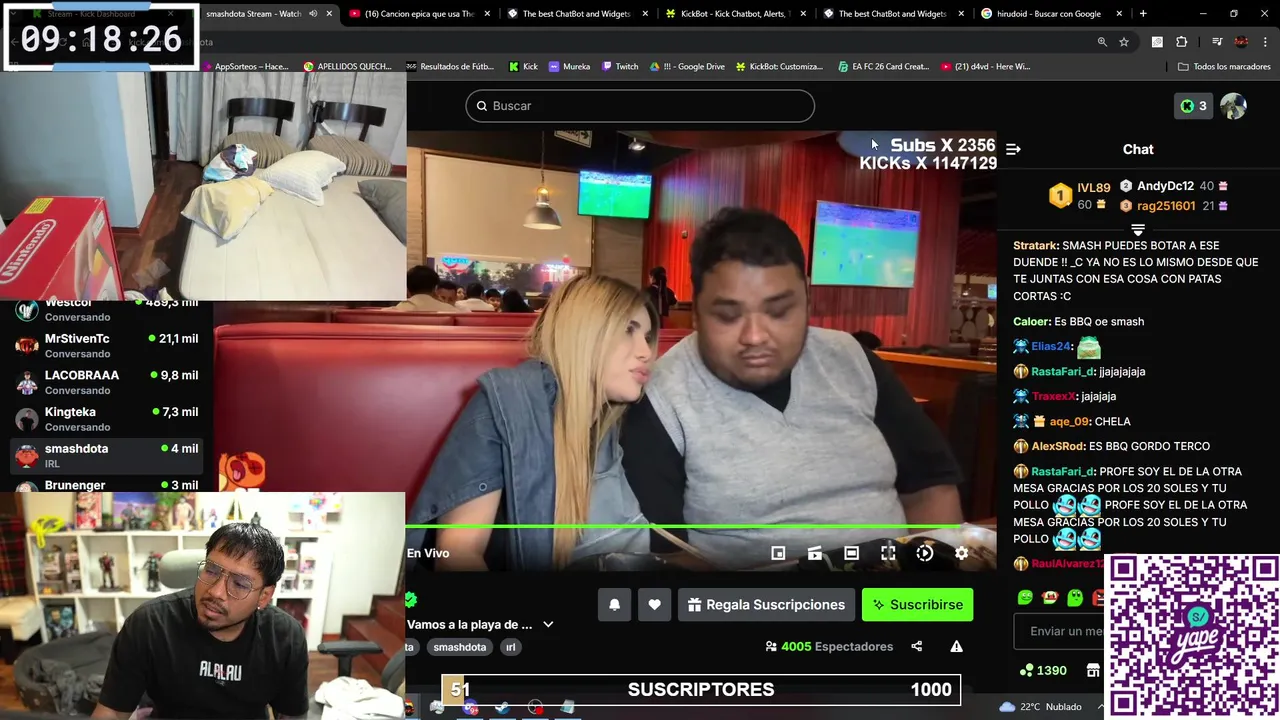Open the user profile avatar menu

pyautogui.click(x=1233, y=106)
